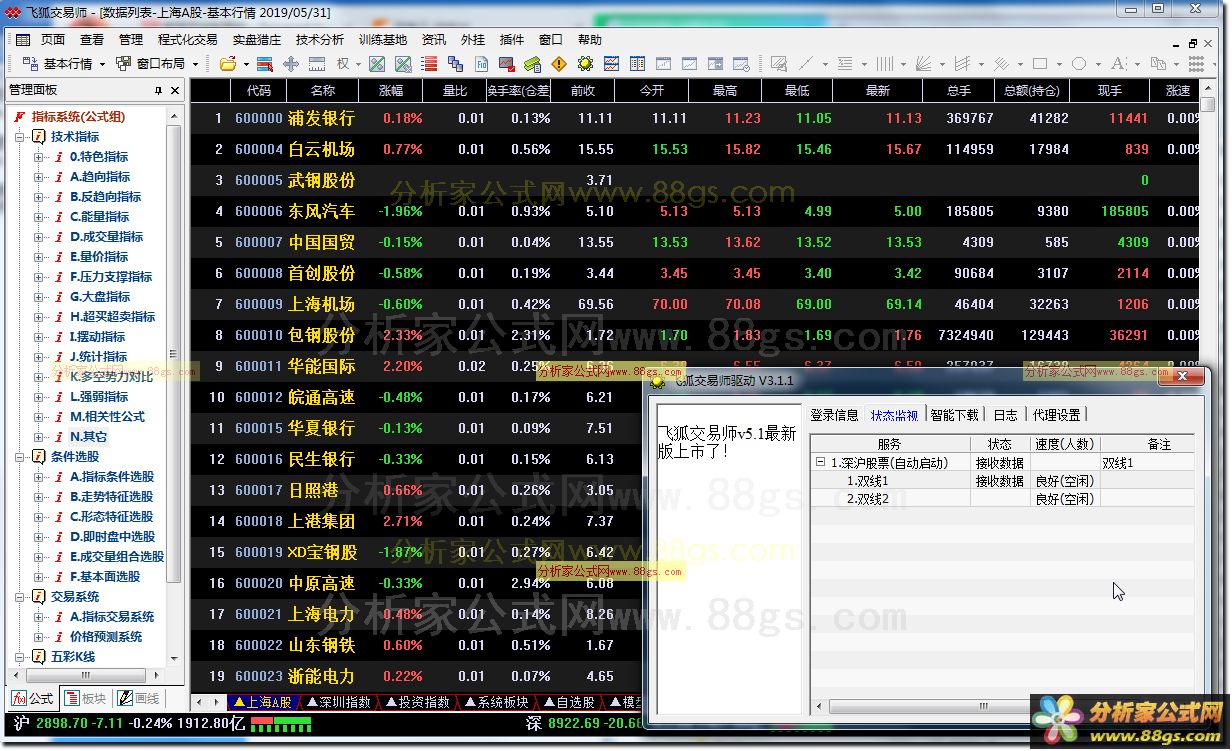Switch to the 登录信息 tab
Image resolution: width=1232 pixels, height=751 pixels.
(x=834, y=415)
